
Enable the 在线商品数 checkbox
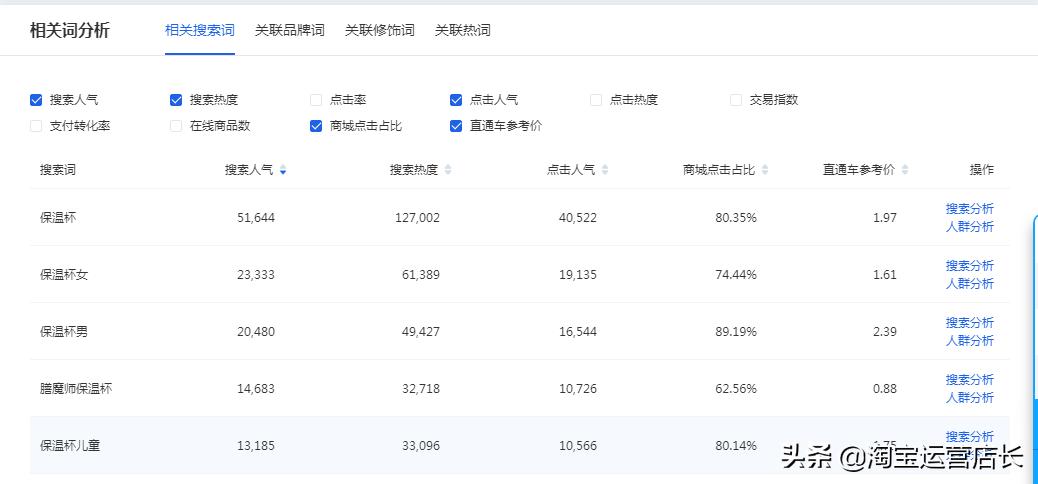[176, 126]
